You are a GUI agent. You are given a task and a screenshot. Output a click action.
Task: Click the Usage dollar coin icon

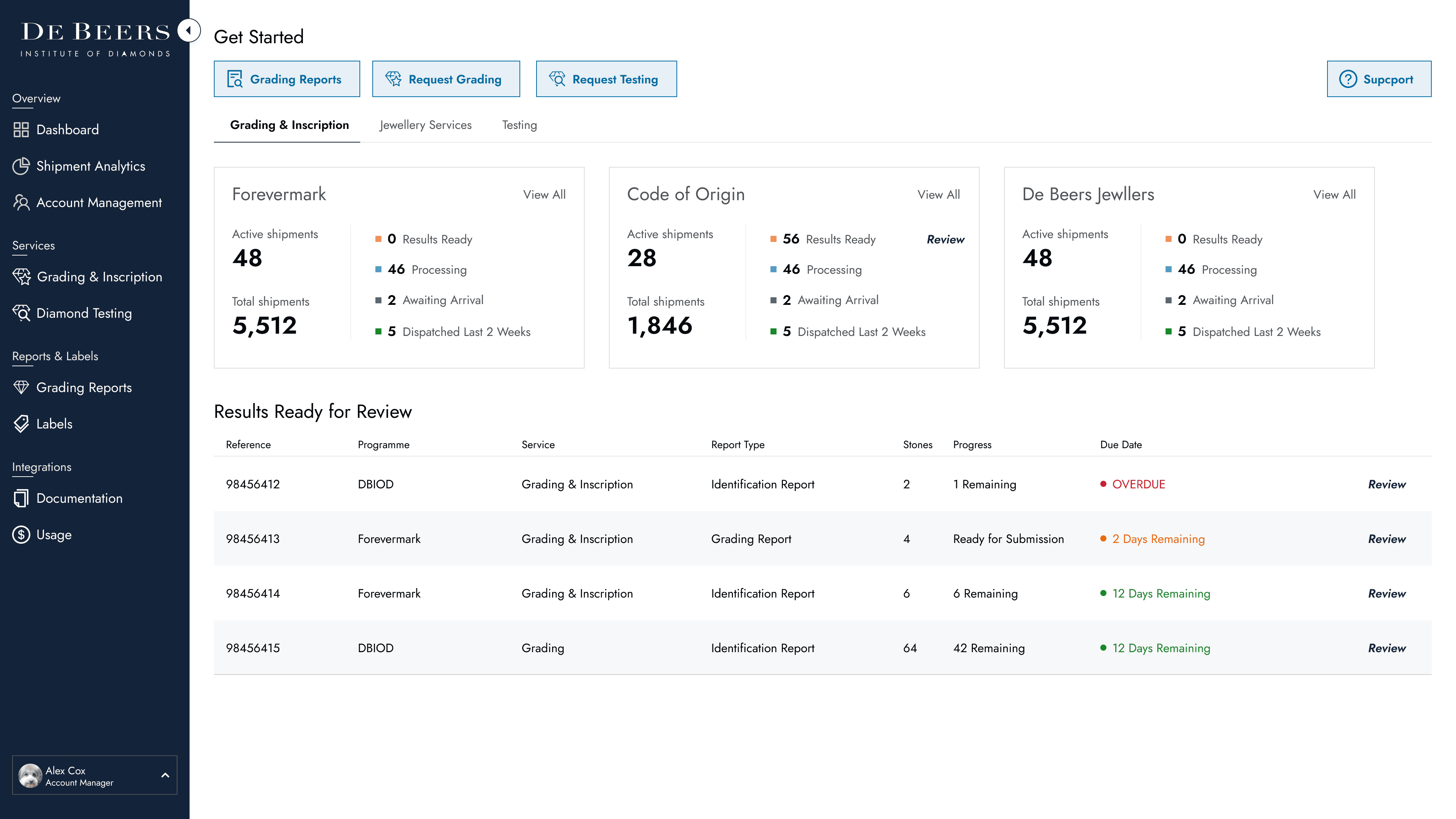click(x=21, y=535)
